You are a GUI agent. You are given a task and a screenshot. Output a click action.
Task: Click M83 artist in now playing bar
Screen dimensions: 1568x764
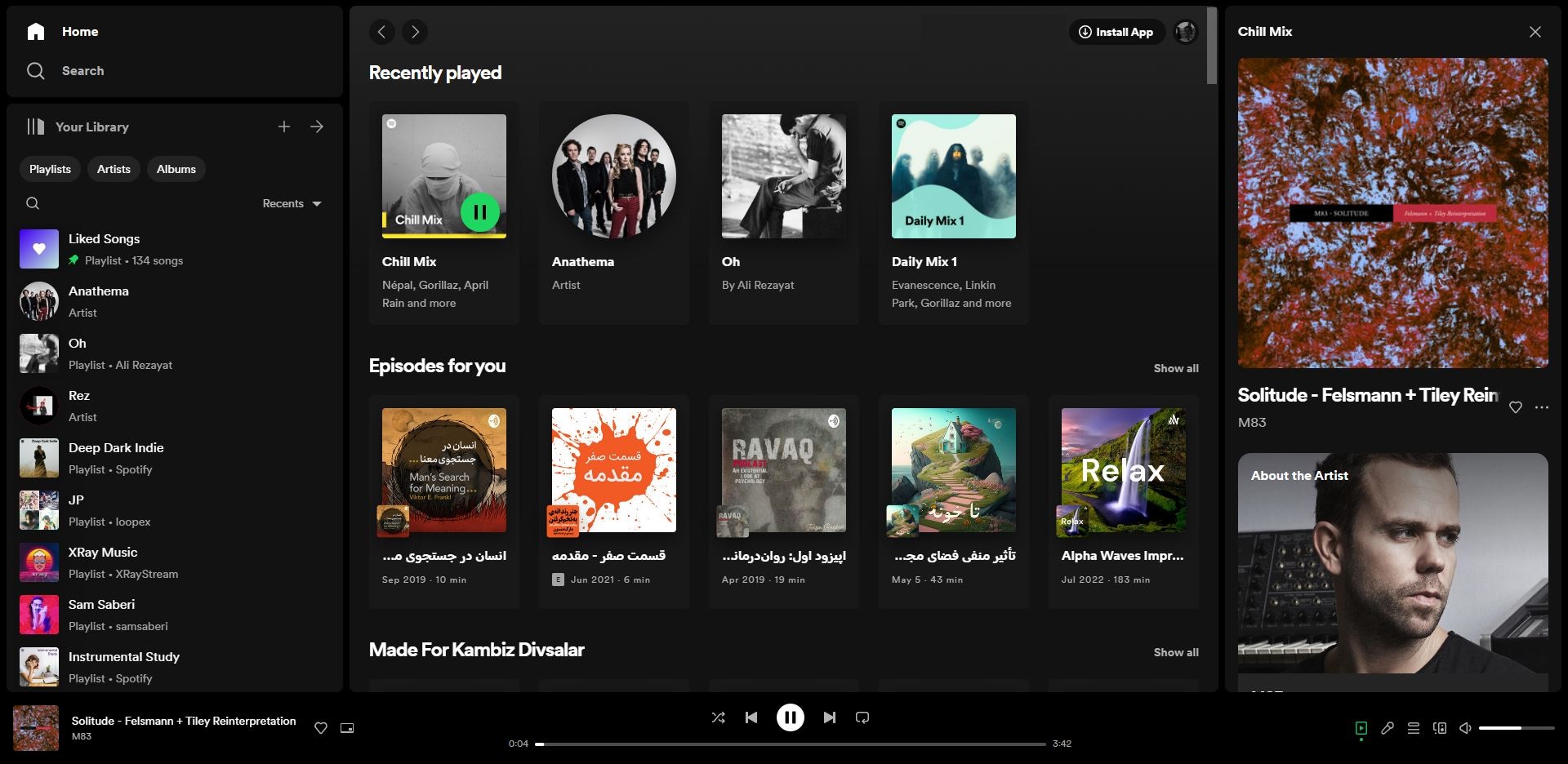(x=82, y=736)
